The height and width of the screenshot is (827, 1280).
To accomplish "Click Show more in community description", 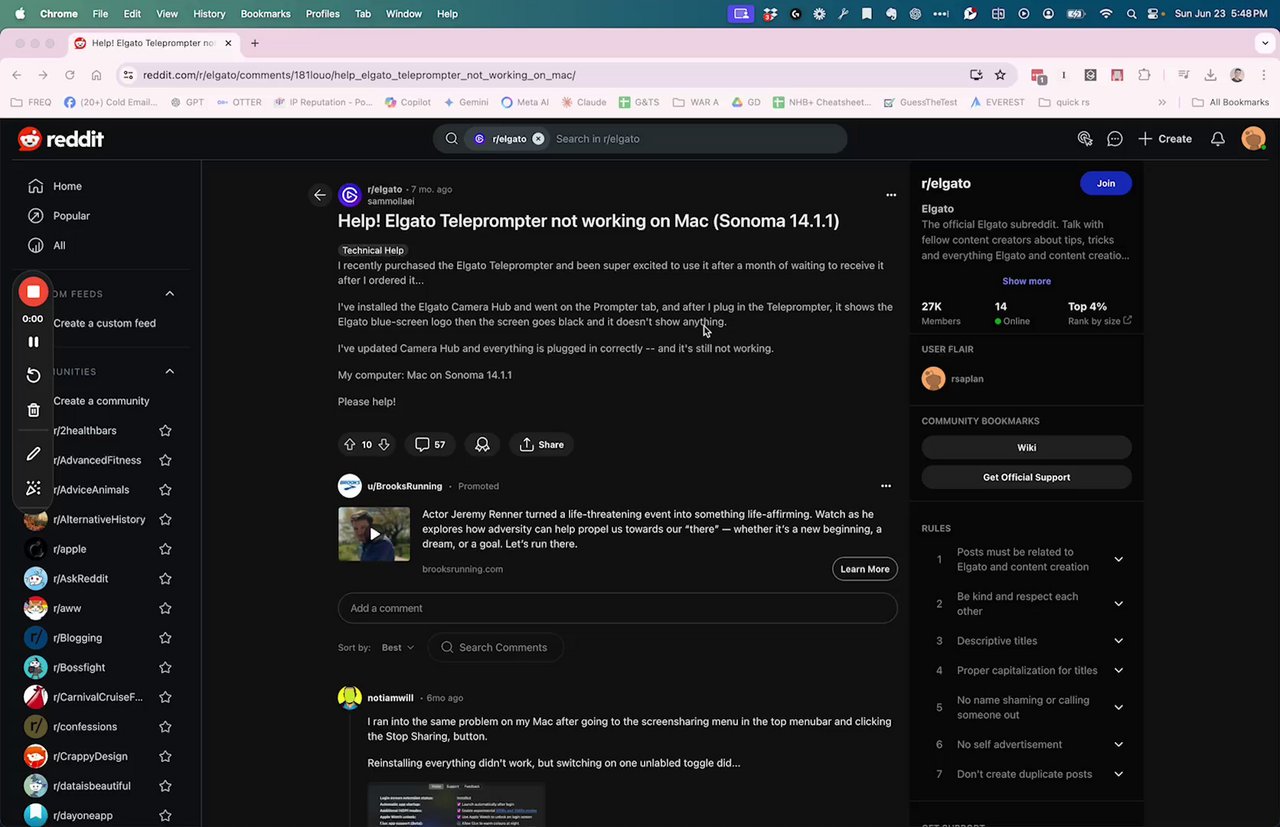I will coord(1026,281).
